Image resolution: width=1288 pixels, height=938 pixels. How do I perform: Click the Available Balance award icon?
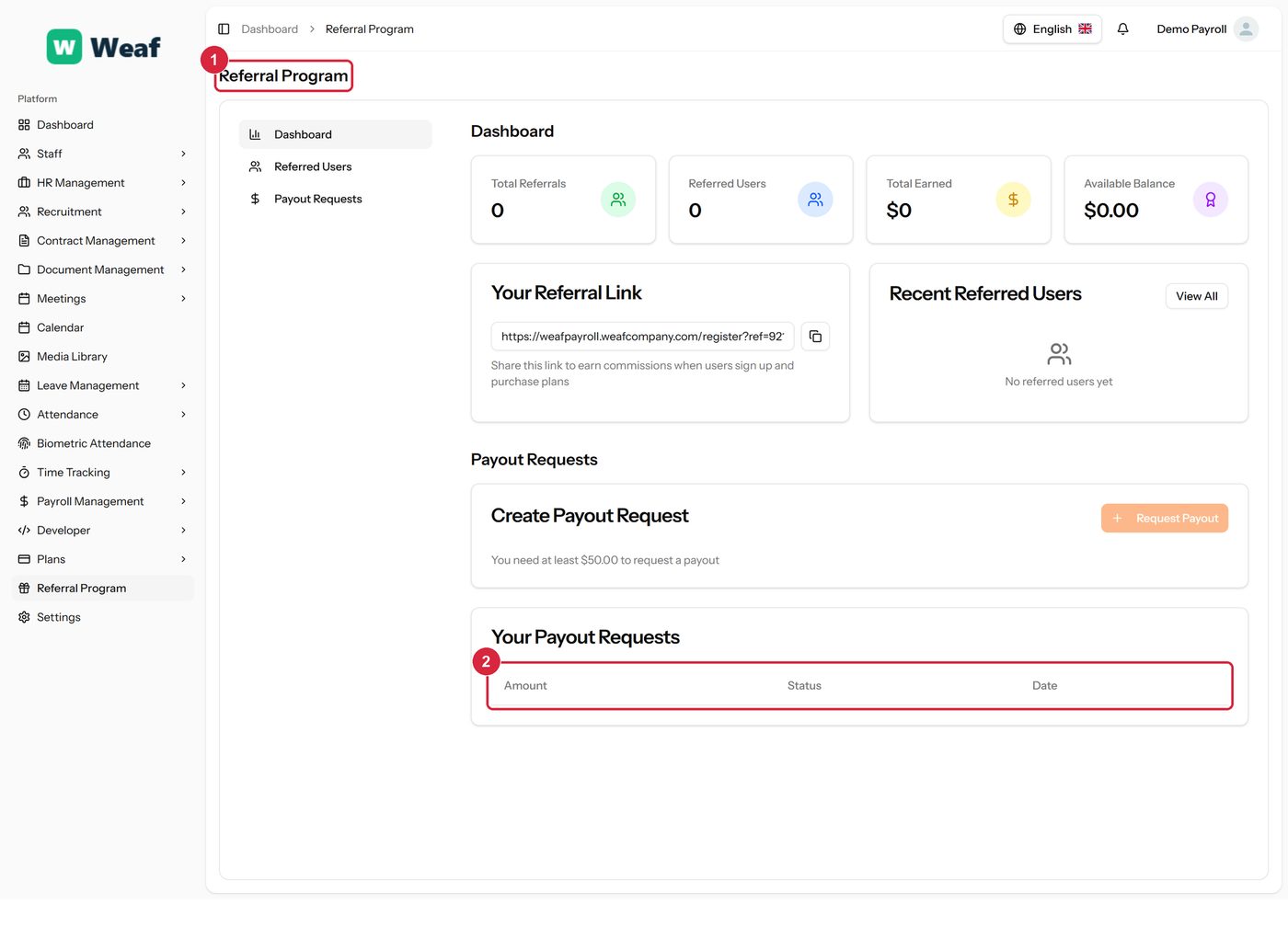click(1211, 200)
